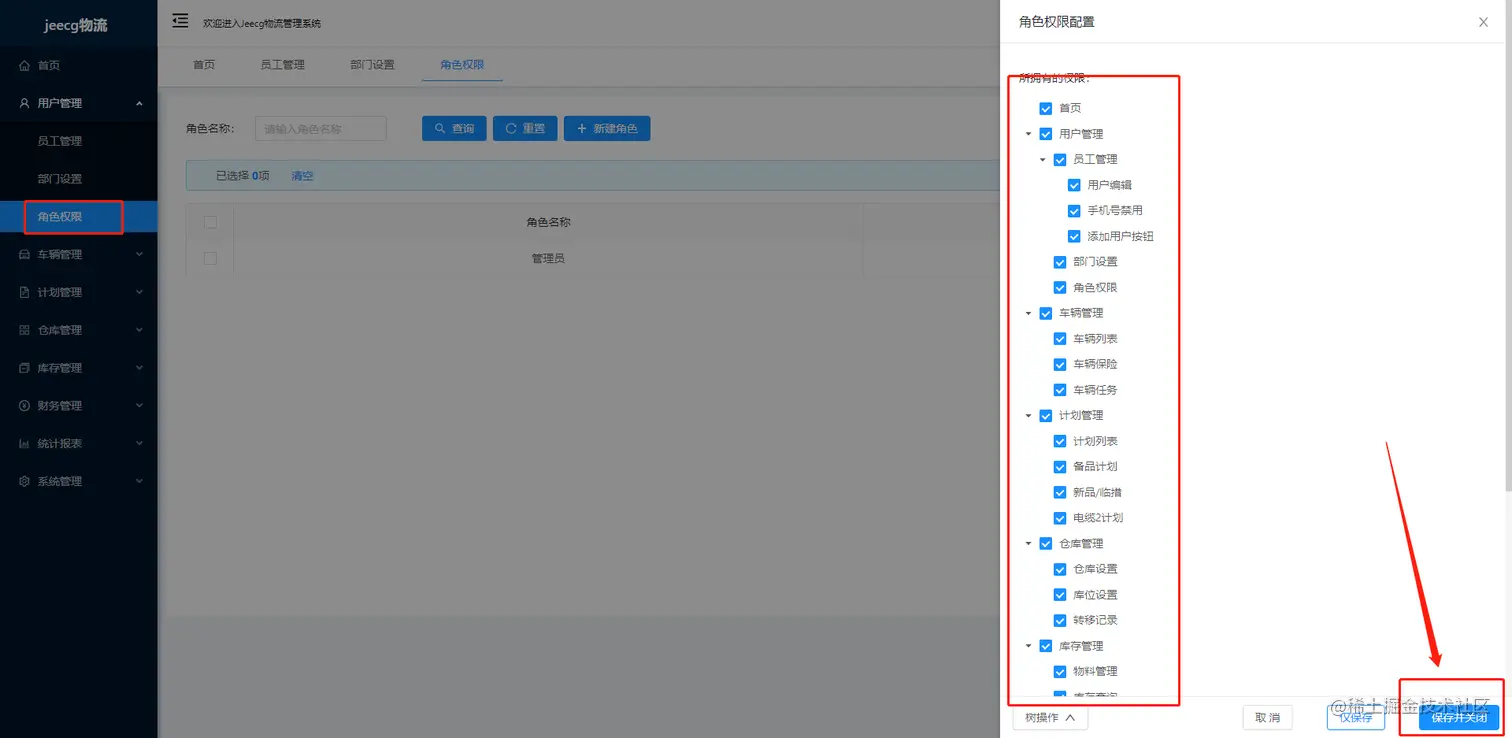Uncheck the 部门设置 permission checkbox
Viewport: 1512px width, 738px height.
(1060, 262)
